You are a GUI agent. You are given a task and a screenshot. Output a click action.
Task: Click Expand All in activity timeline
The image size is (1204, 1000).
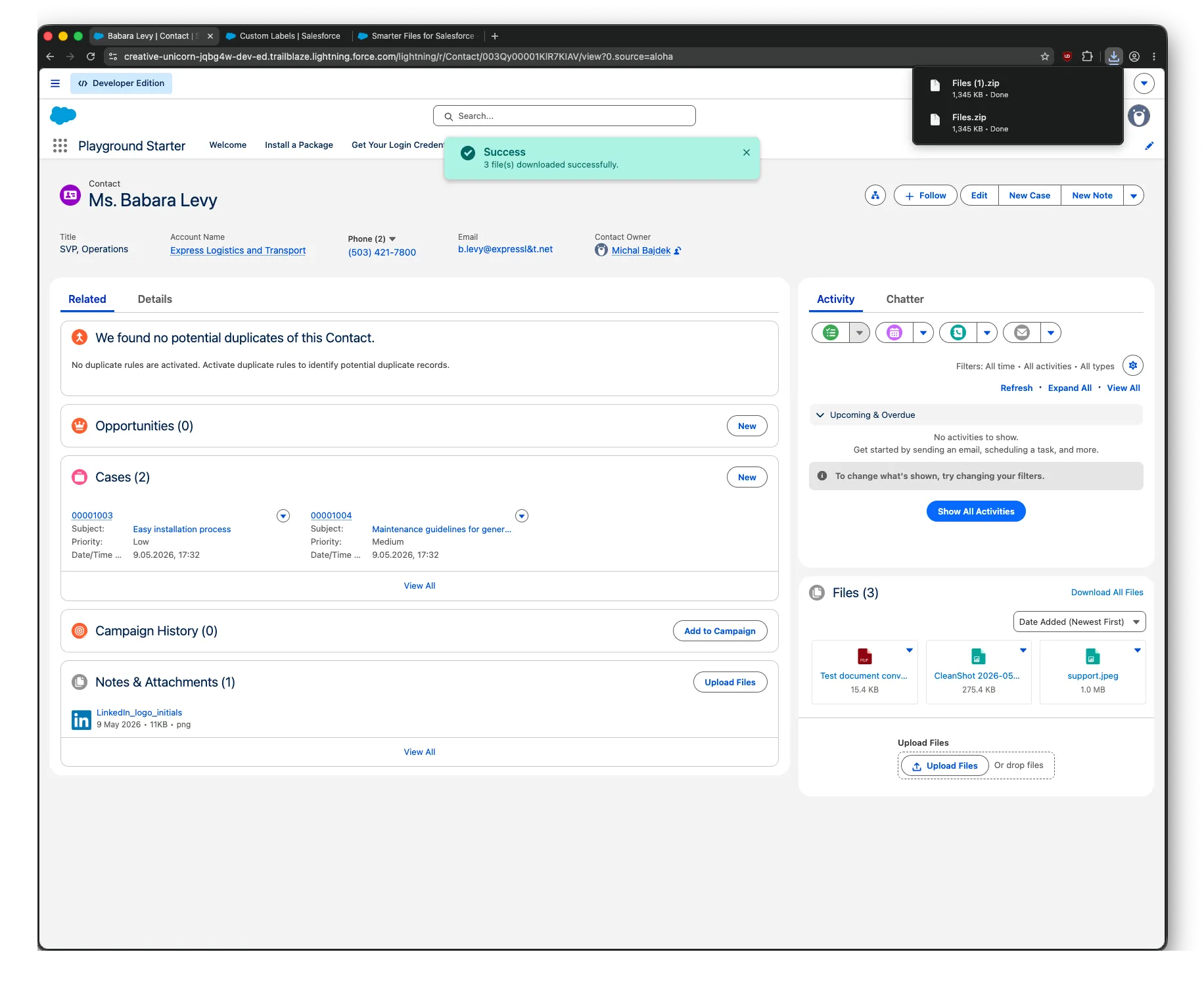point(1069,388)
